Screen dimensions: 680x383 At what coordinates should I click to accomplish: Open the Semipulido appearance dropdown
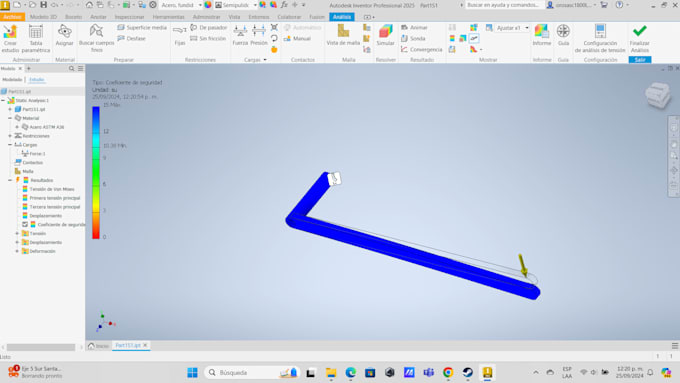tap(255, 5)
